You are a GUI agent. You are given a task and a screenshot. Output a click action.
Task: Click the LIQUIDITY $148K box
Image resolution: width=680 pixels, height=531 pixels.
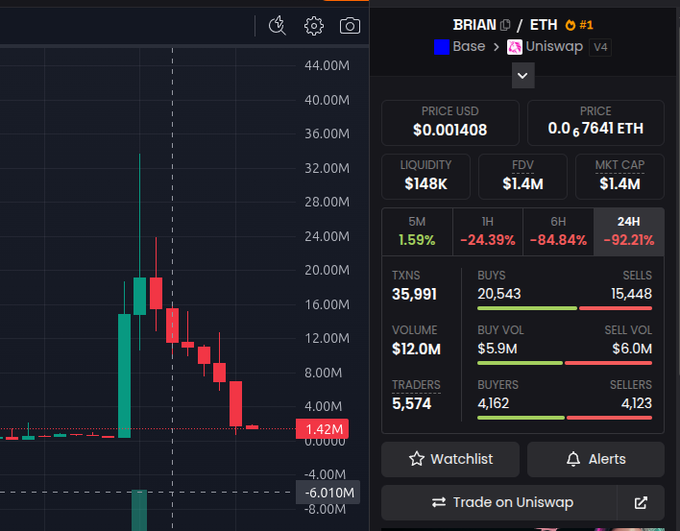(426, 177)
